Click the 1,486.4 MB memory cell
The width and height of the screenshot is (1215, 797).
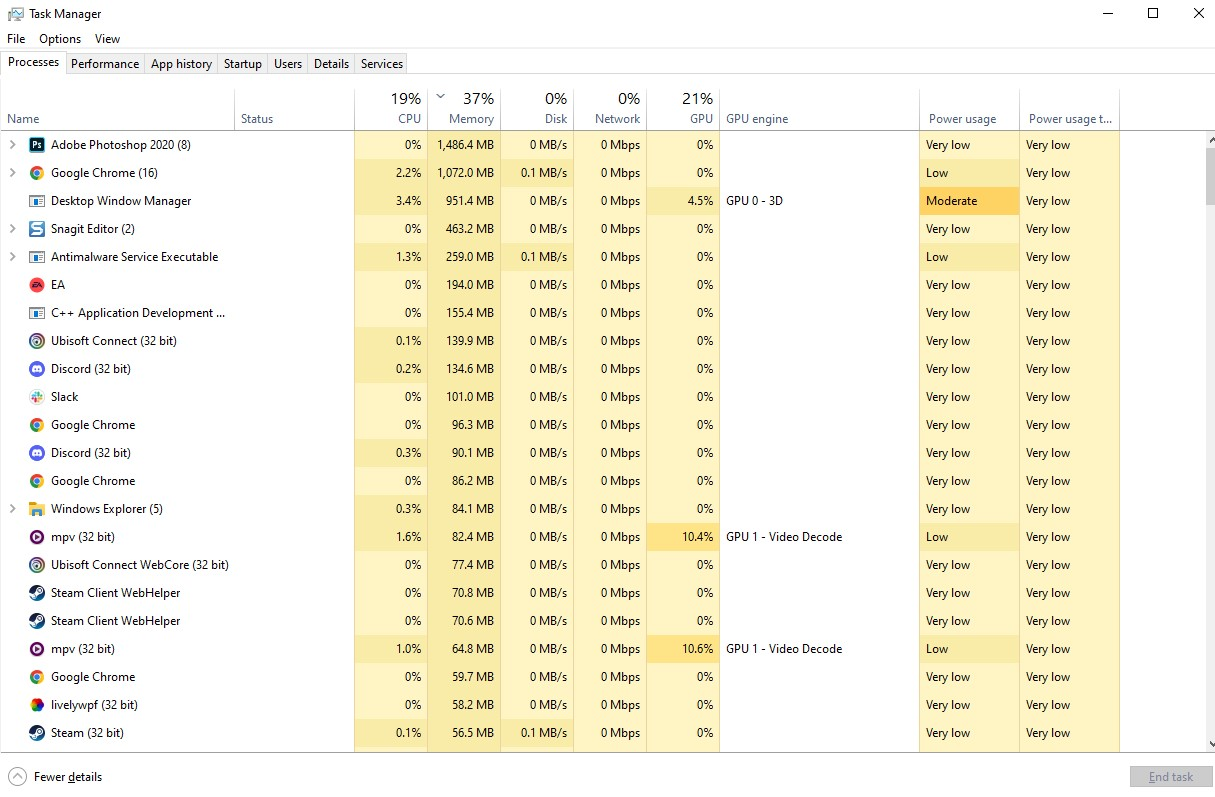click(464, 145)
